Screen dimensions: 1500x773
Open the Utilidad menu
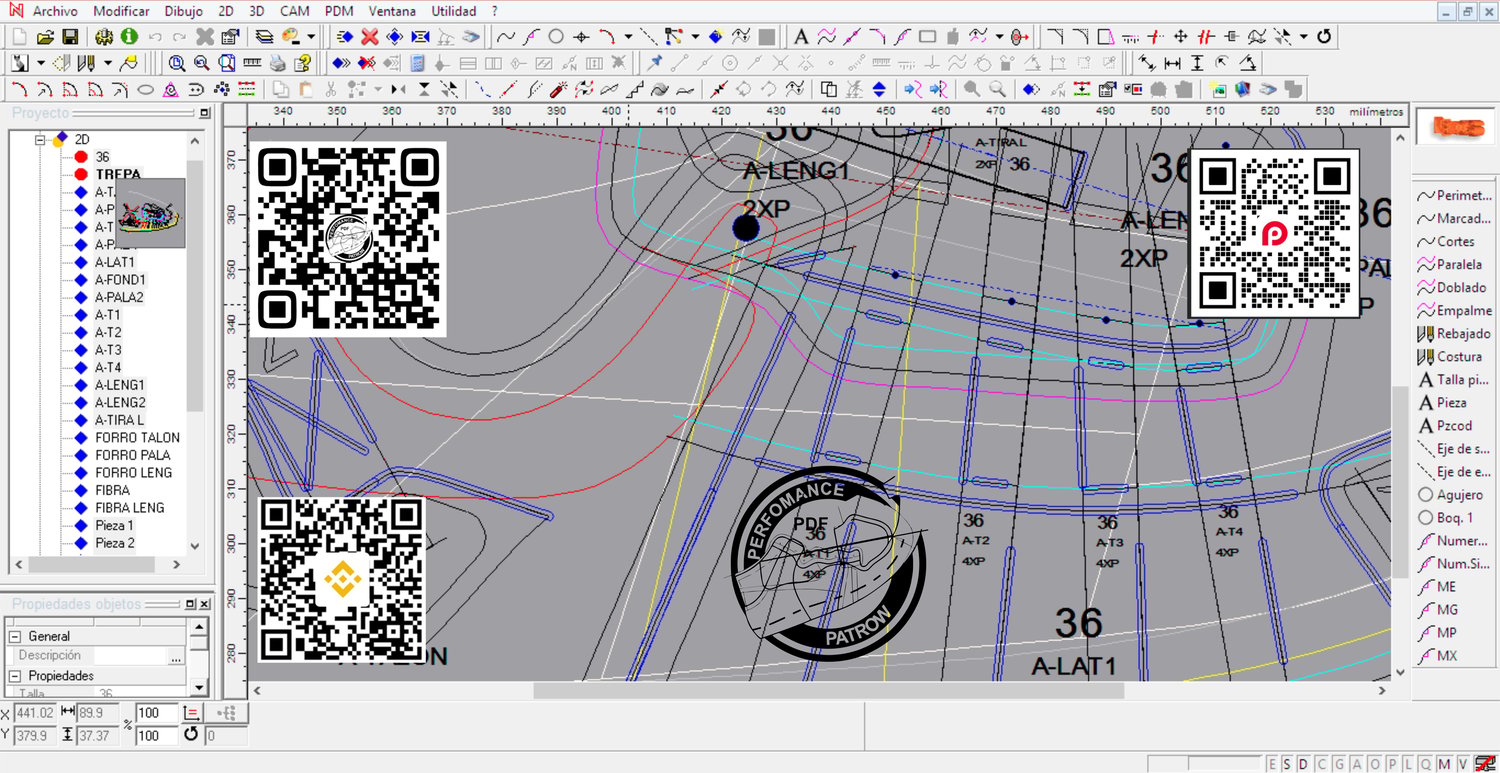click(454, 11)
